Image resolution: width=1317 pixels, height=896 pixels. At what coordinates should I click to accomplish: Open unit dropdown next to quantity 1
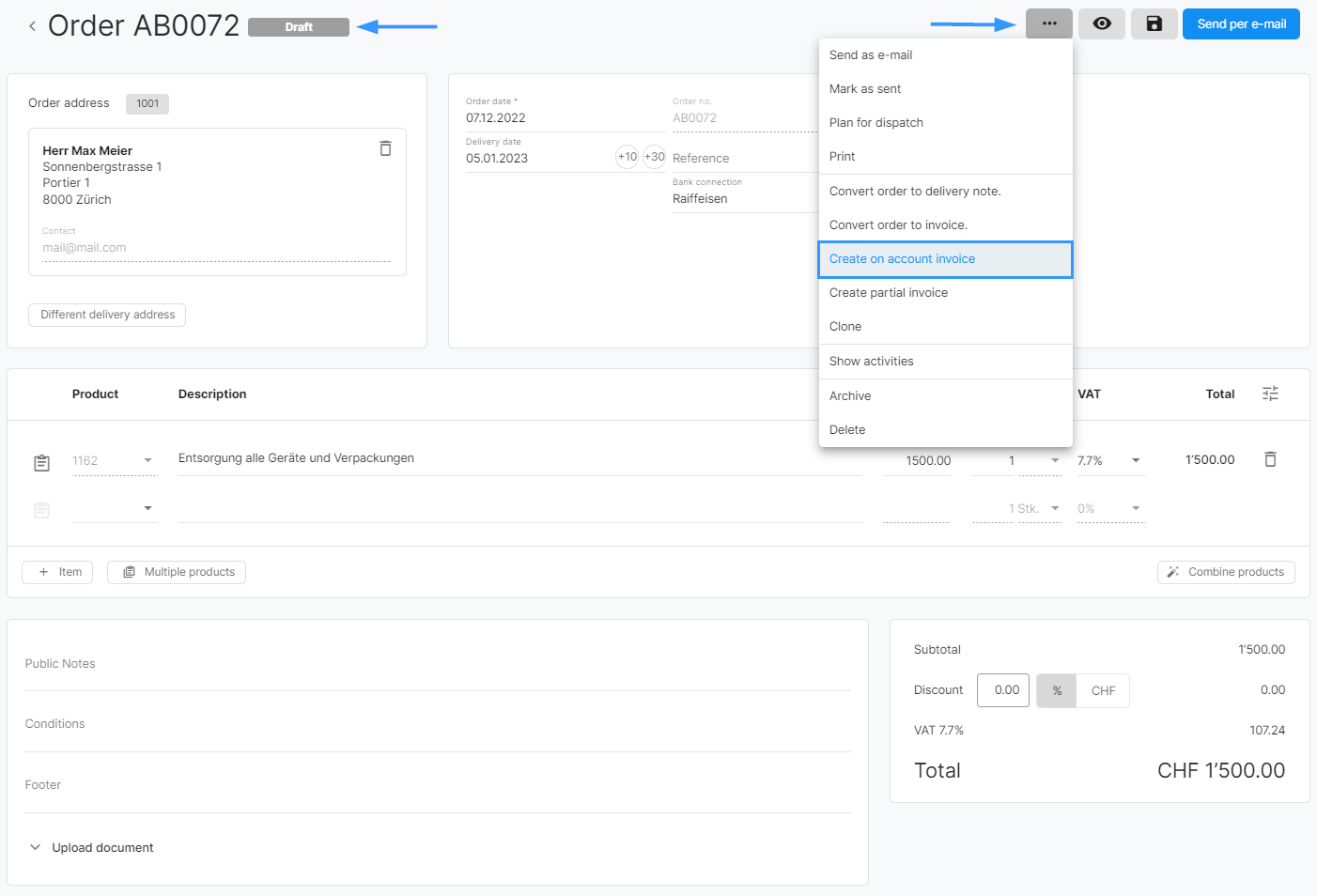click(x=1055, y=460)
